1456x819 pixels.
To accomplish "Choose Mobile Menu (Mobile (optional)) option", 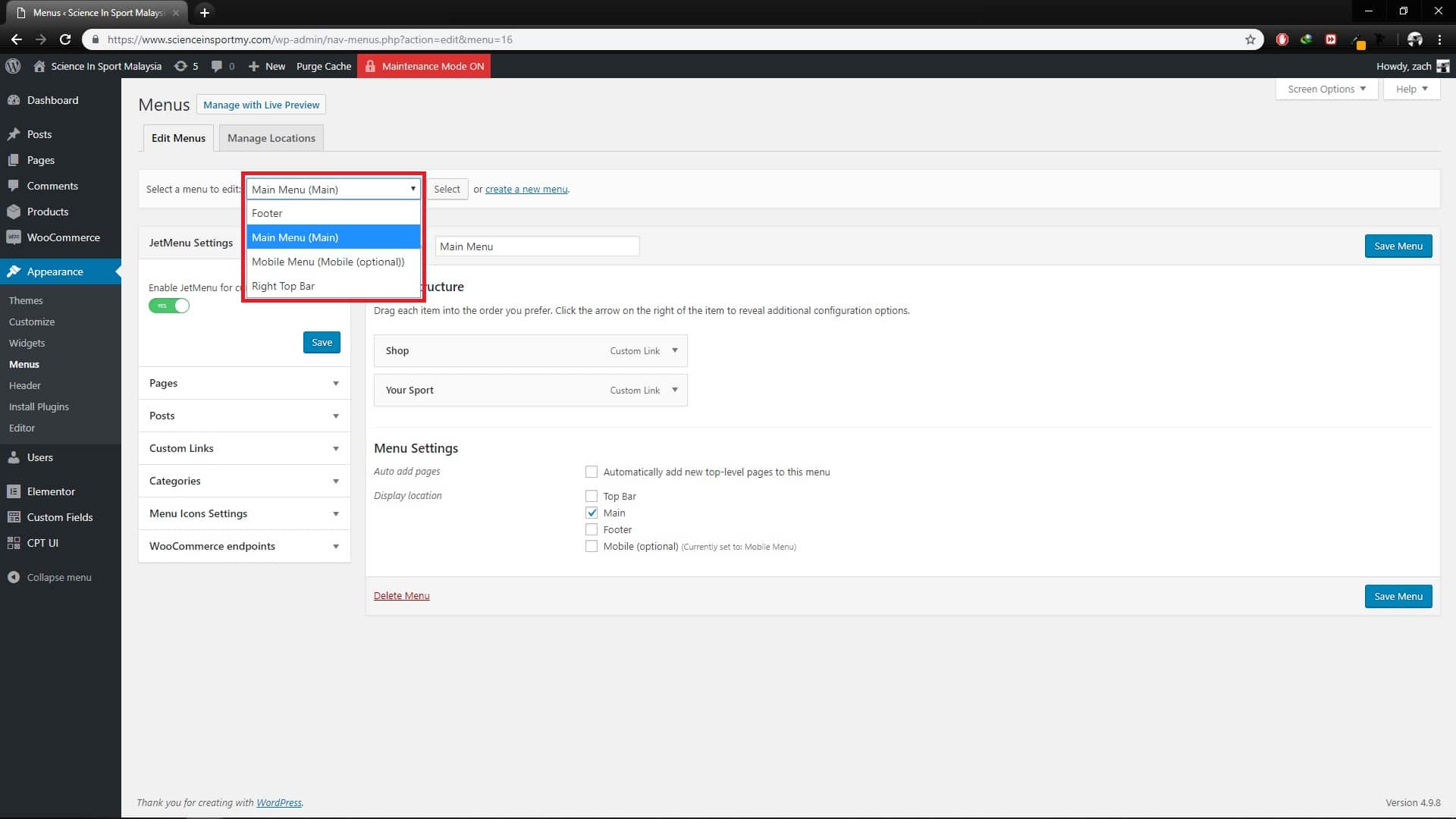I will pyautogui.click(x=334, y=262).
